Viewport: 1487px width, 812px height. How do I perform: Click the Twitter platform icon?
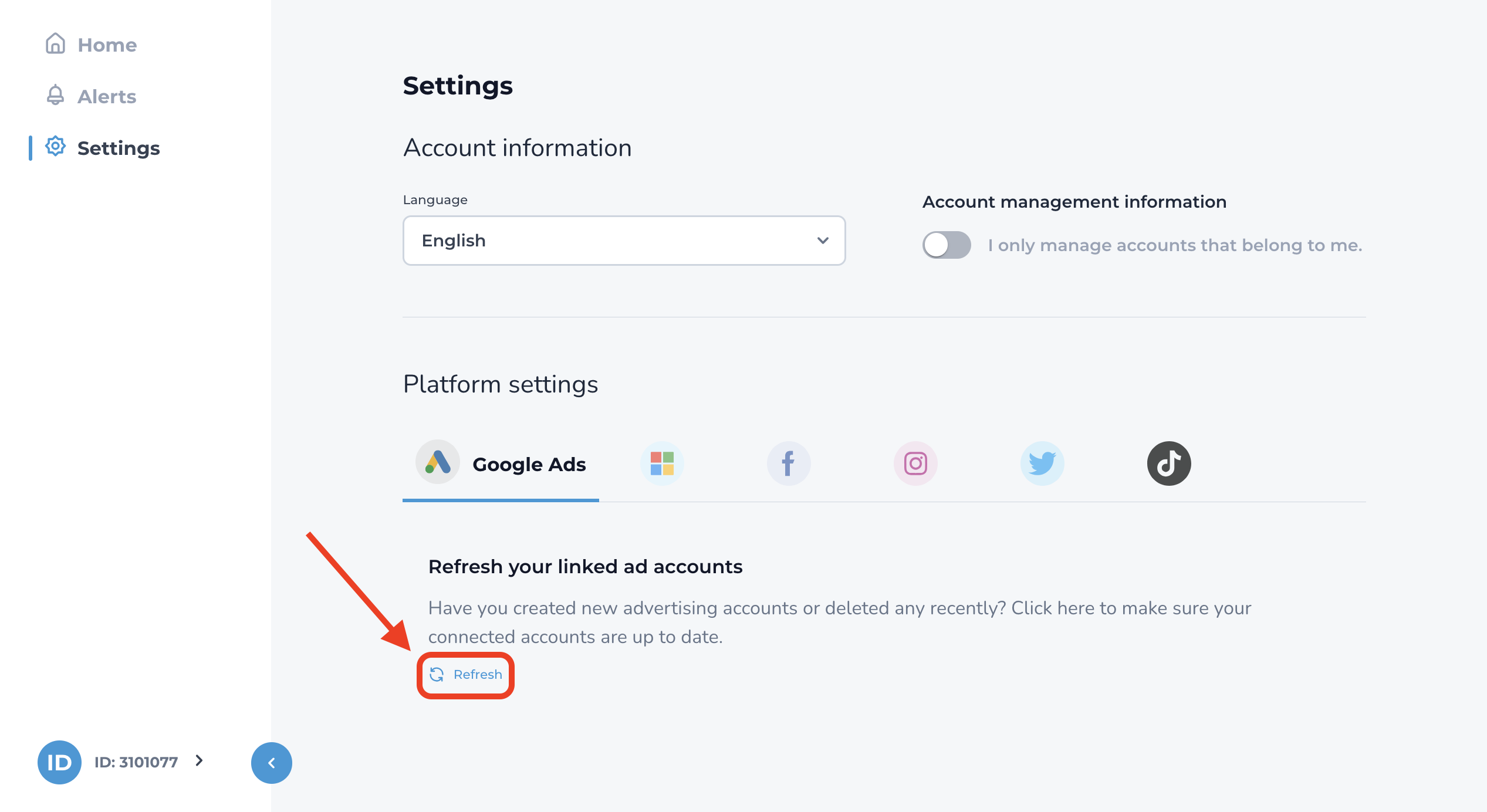(x=1040, y=463)
